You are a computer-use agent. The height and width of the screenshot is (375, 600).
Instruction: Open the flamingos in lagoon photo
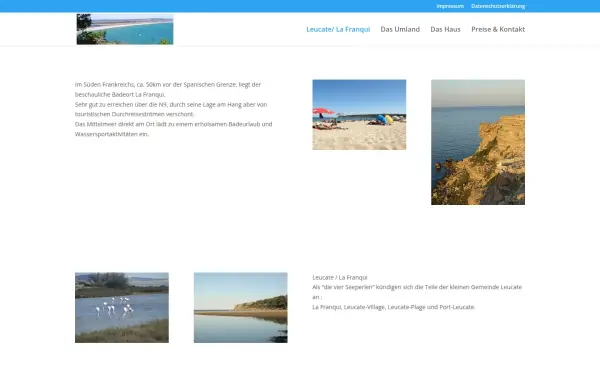click(x=122, y=307)
